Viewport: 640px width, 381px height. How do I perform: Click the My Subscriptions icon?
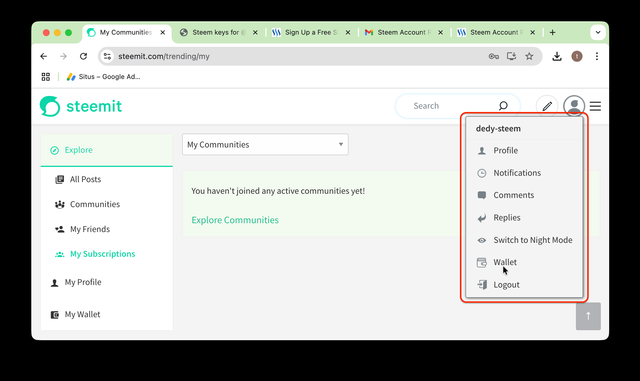coord(60,254)
